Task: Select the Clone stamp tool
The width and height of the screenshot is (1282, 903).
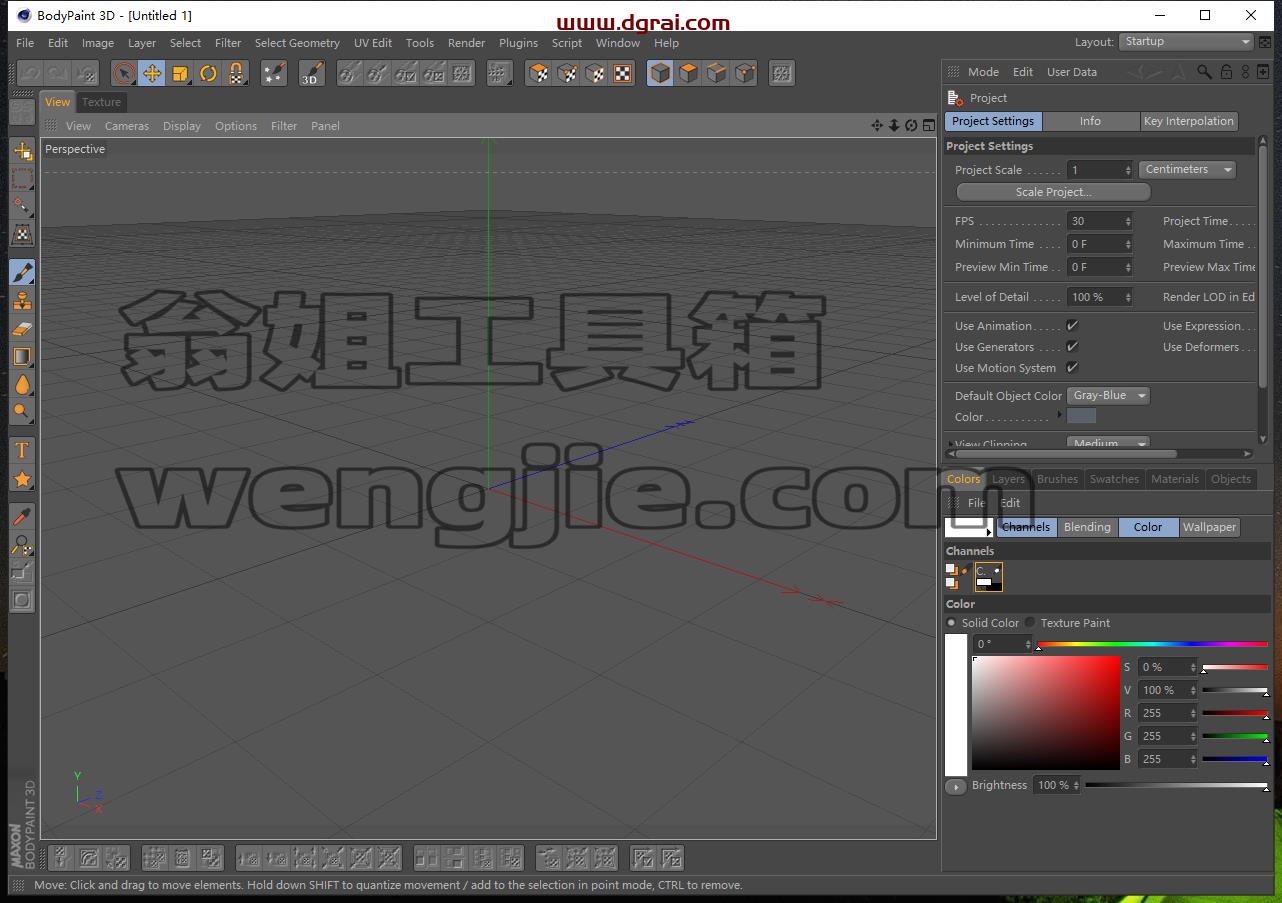Action: click(x=22, y=300)
